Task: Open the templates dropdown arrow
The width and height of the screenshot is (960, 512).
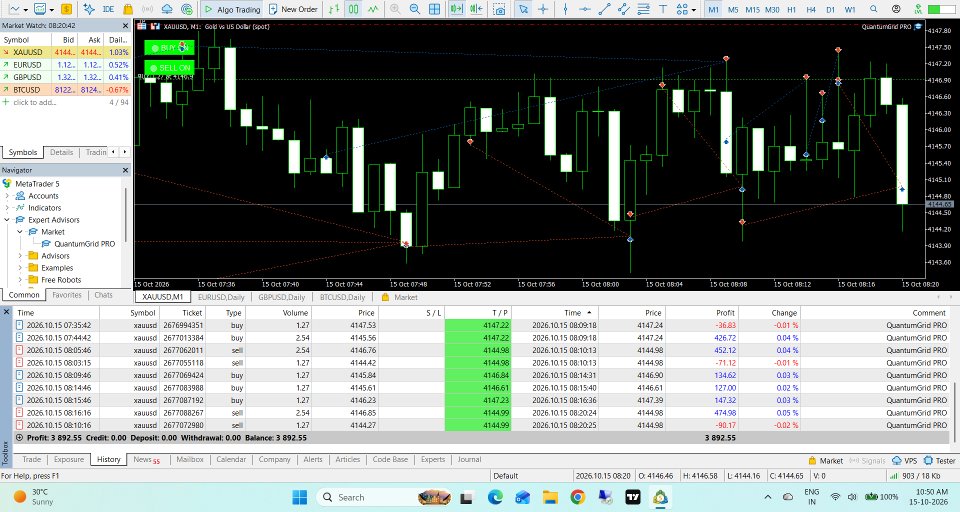Action: [52, 10]
